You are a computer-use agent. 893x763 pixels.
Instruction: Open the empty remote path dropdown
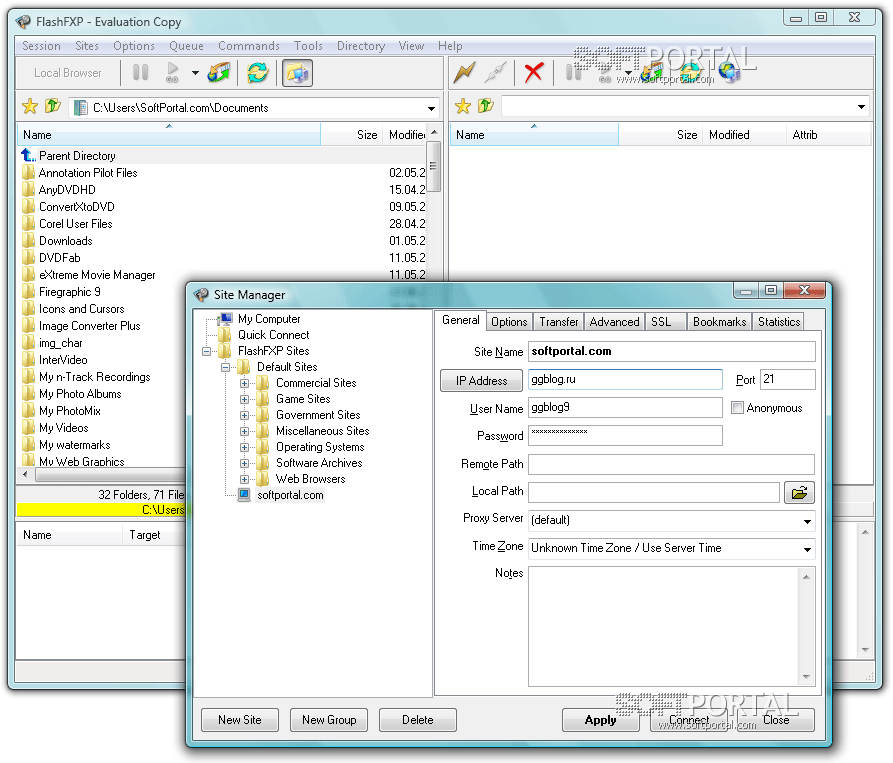pyautogui.click(x=861, y=106)
